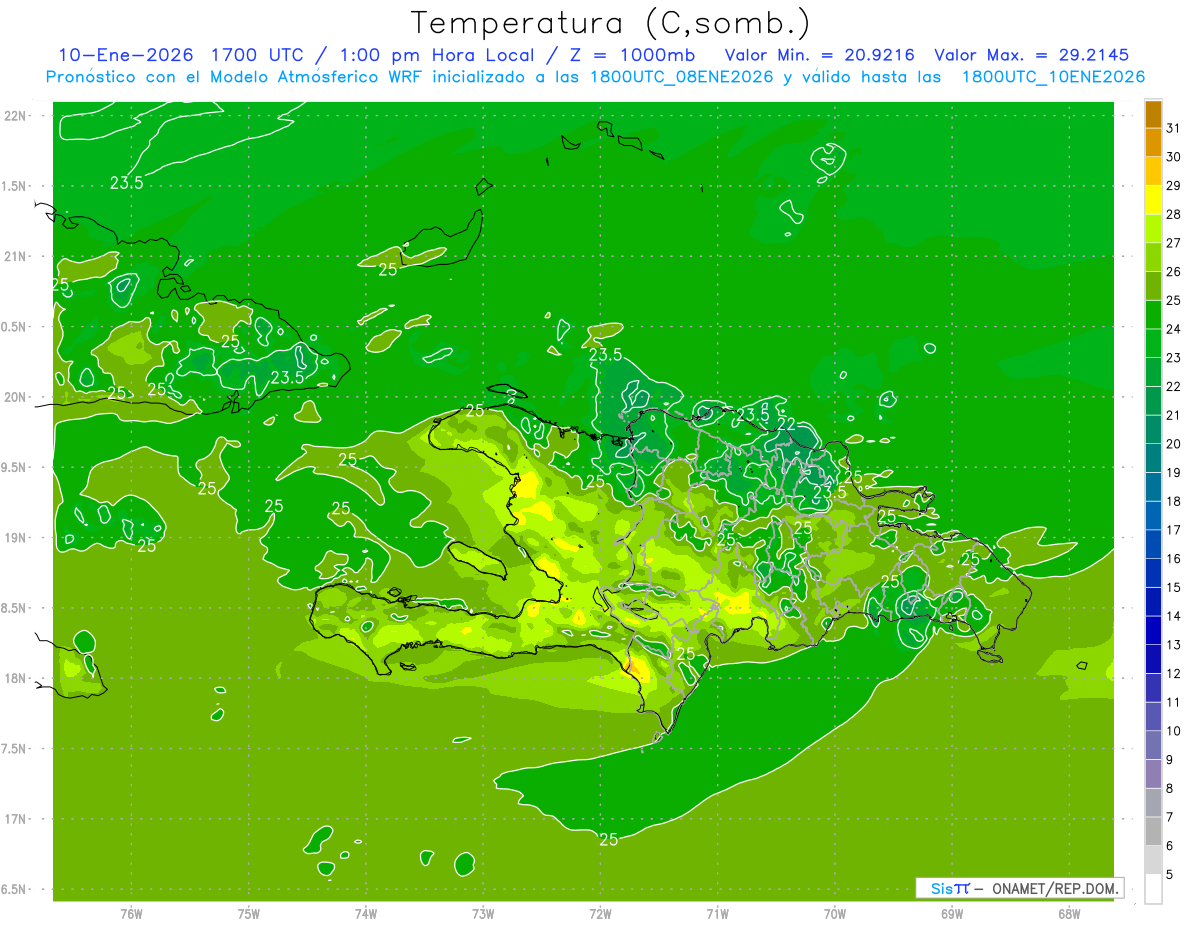Click the Valor Min. = 20.9216 text
Viewport: 1200px width, 927px height.
pyautogui.click(x=819, y=55)
